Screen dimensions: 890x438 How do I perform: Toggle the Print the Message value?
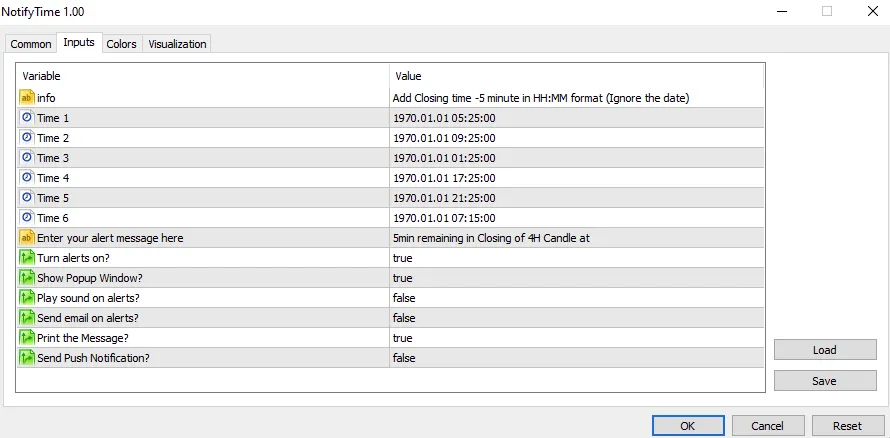click(x=403, y=338)
